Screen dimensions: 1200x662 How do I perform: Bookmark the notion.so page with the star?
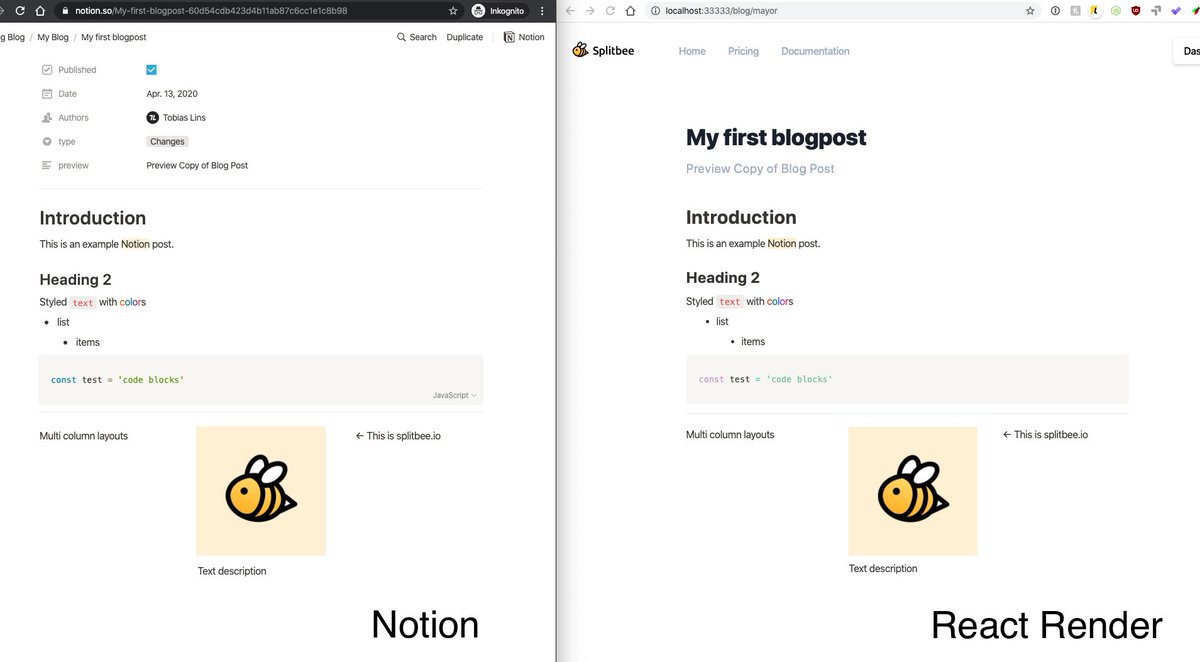click(453, 11)
